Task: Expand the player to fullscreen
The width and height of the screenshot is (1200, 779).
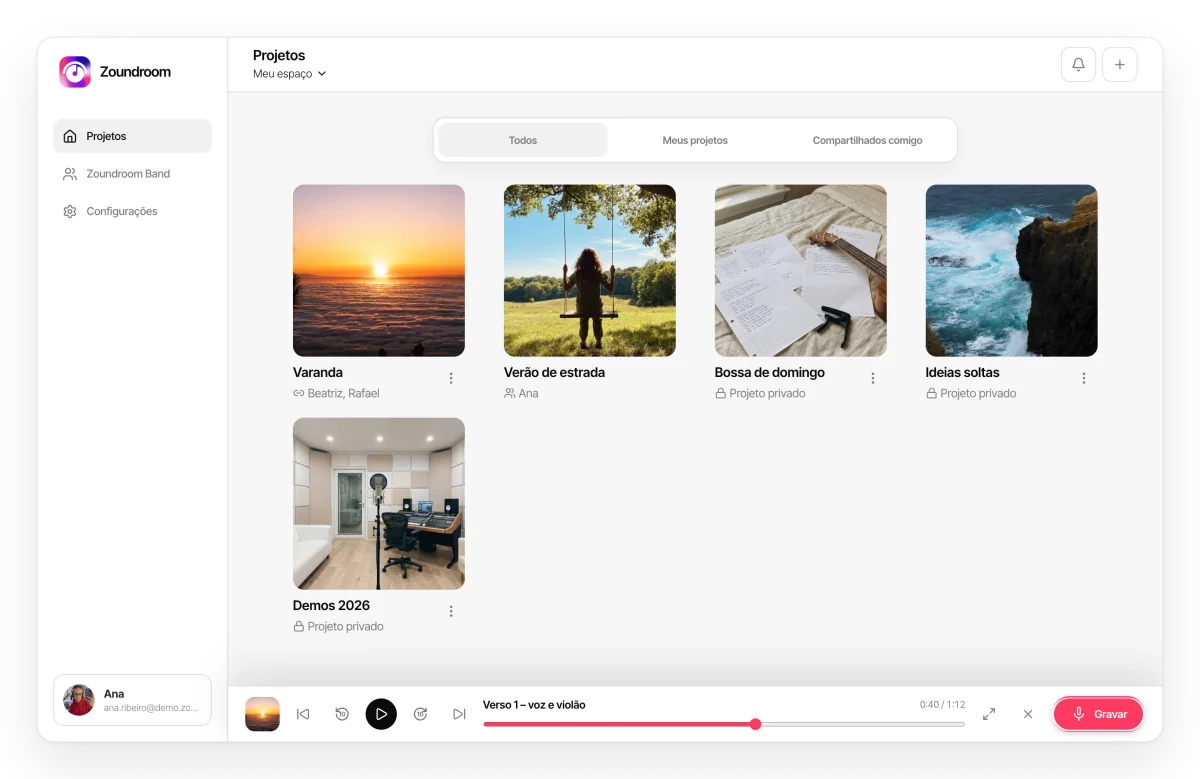Action: pyautogui.click(x=989, y=714)
